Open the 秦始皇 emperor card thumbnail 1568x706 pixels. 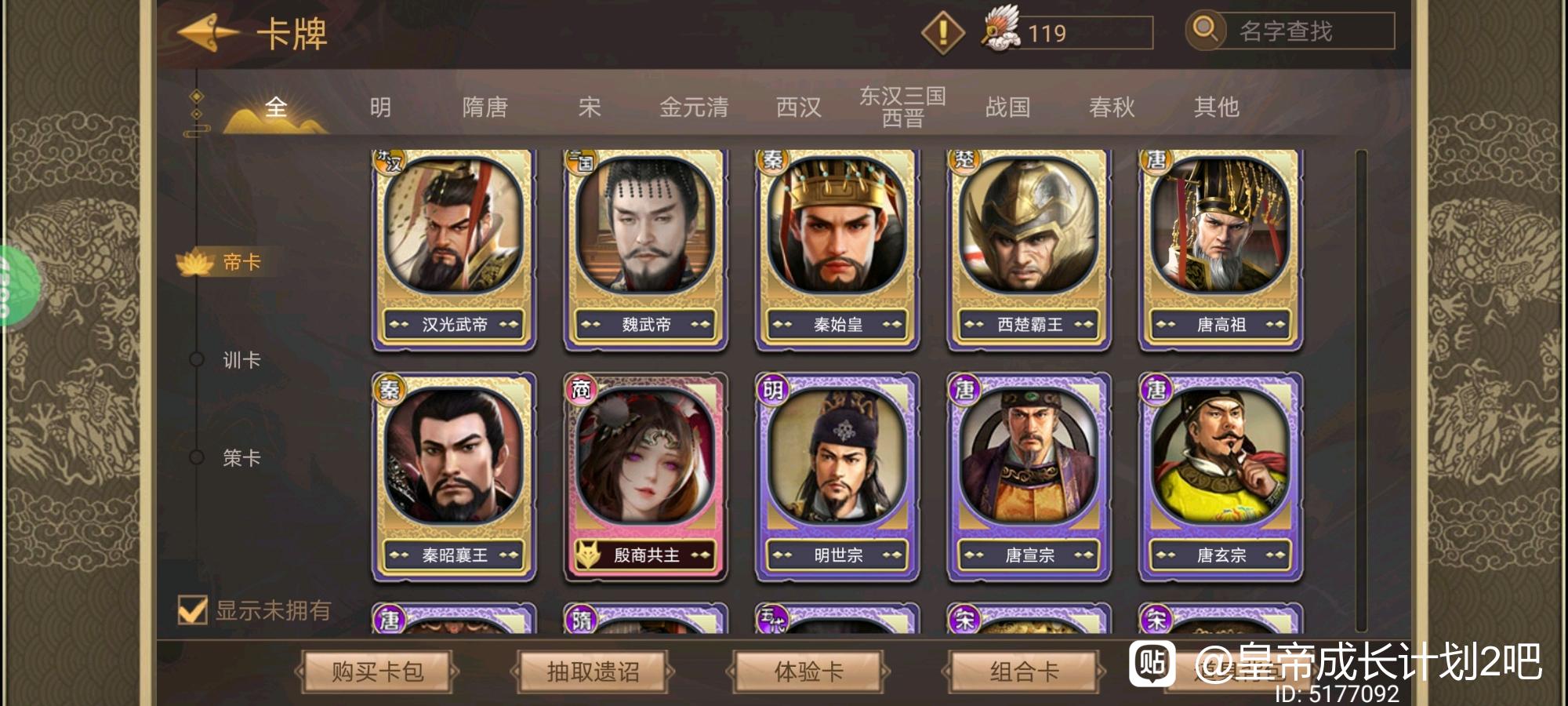coord(837,249)
